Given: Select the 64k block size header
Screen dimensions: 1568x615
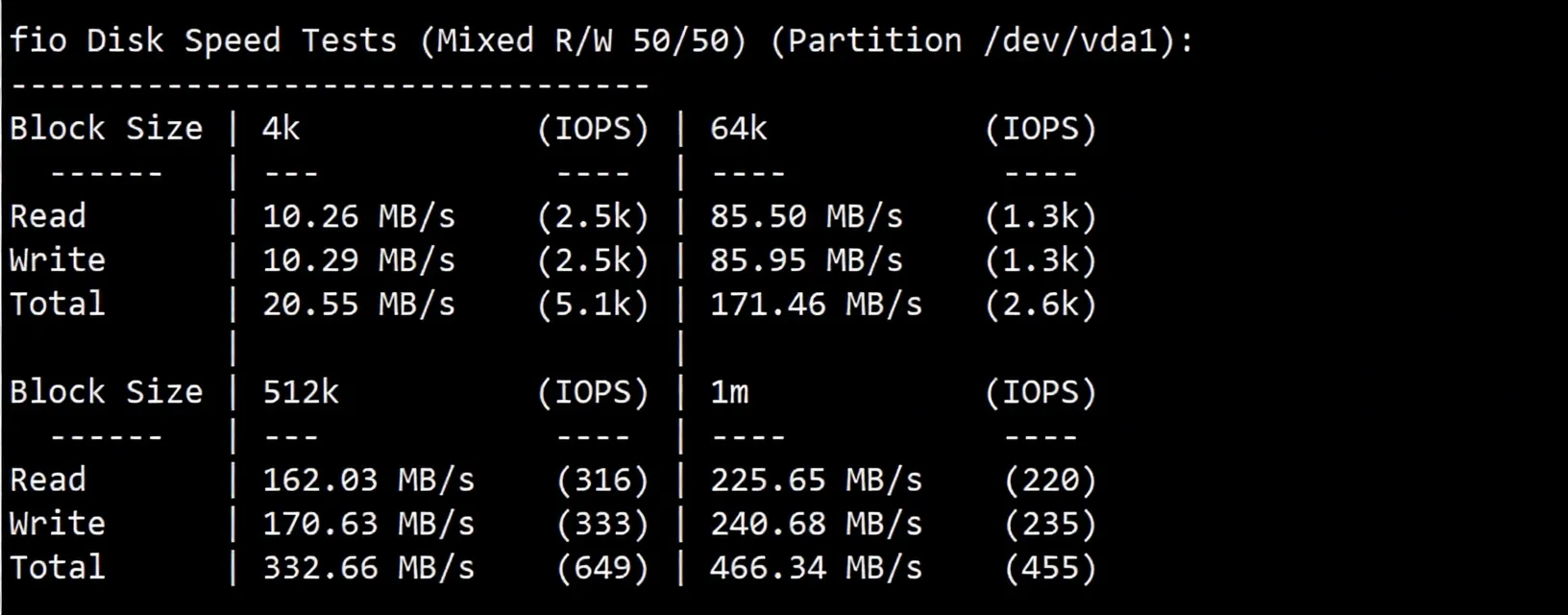Looking at the screenshot, I should pos(738,129).
